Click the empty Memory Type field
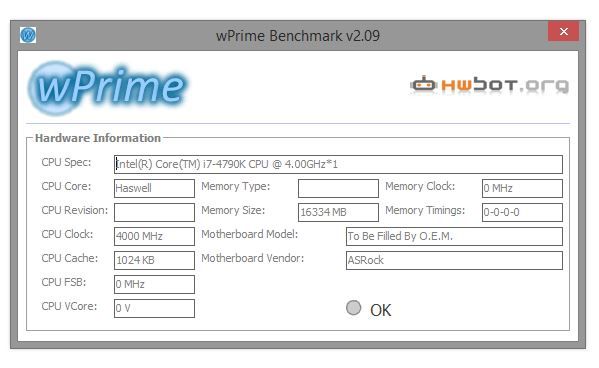This screenshot has width=599, height=368. [x=338, y=188]
